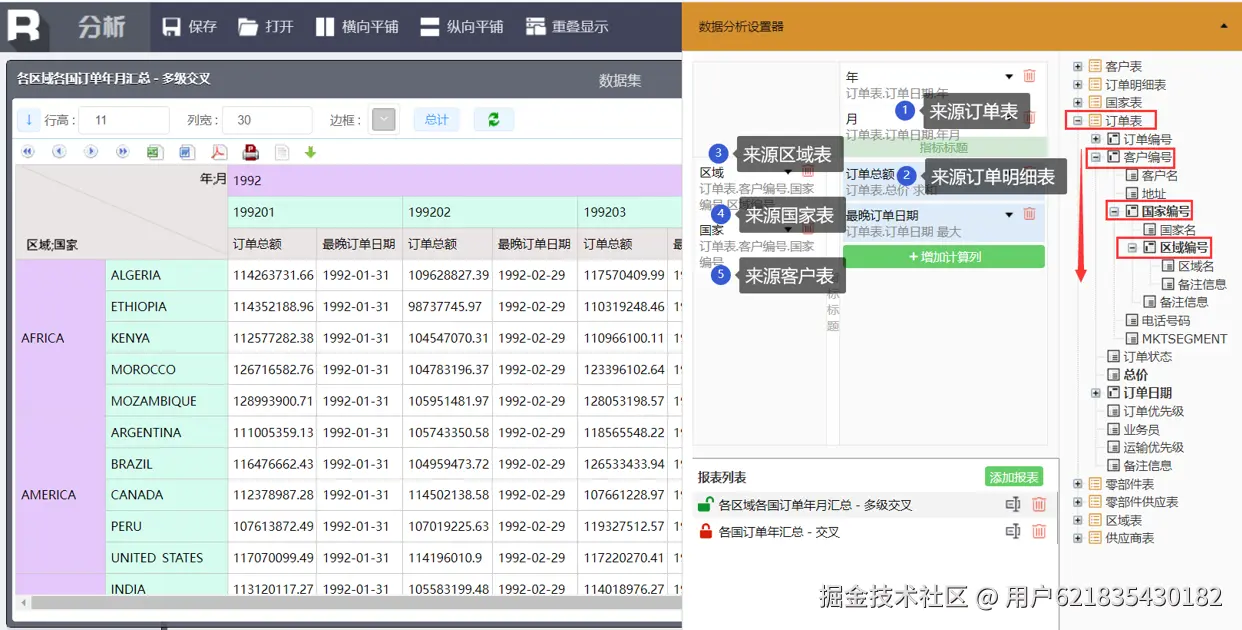Toggle the red lock on 各国订单年汇总
Image resolution: width=1242 pixels, height=630 pixels.
click(706, 532)
